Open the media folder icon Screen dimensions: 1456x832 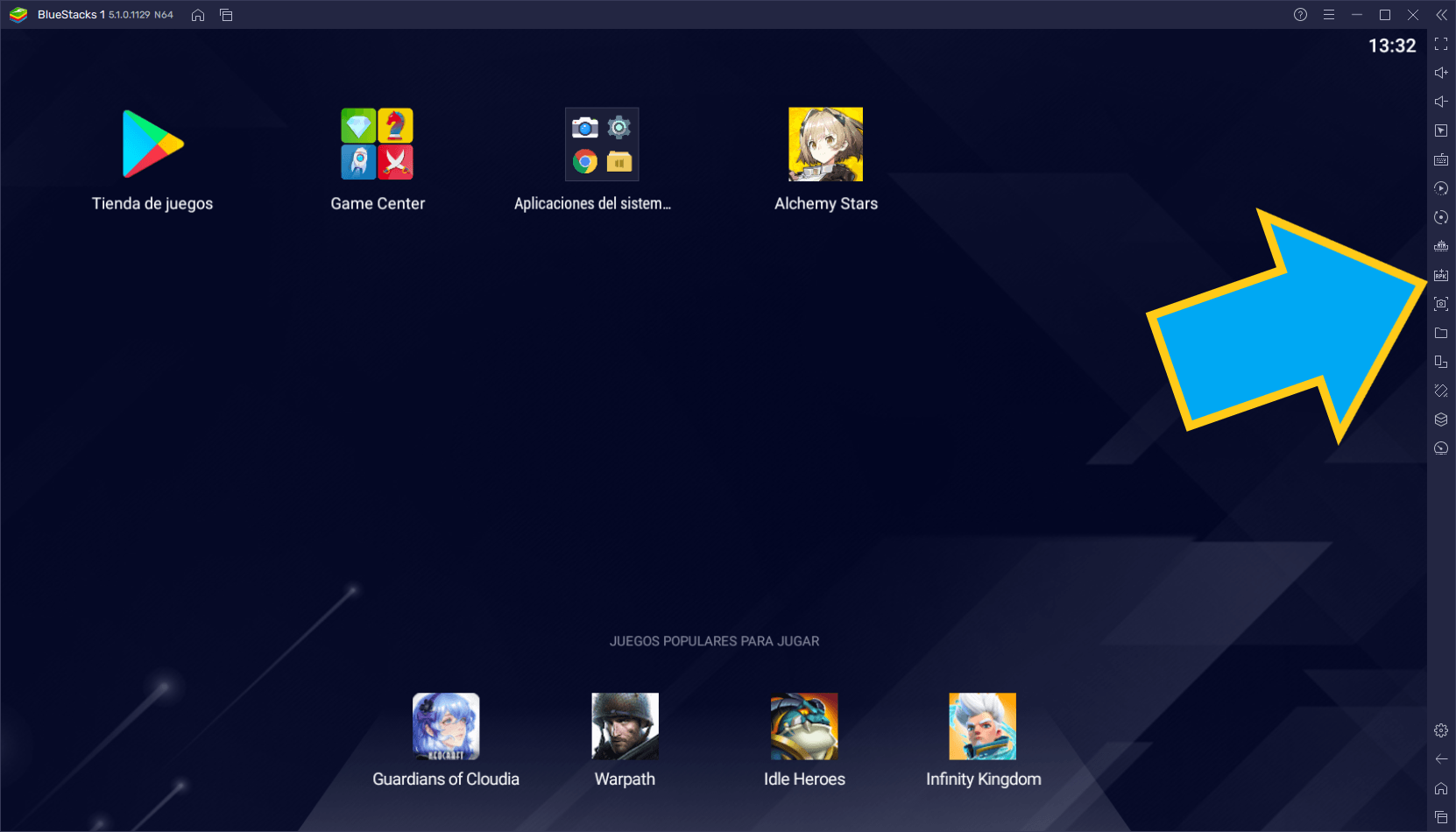pyautogui.click(x=1441, y=333)
